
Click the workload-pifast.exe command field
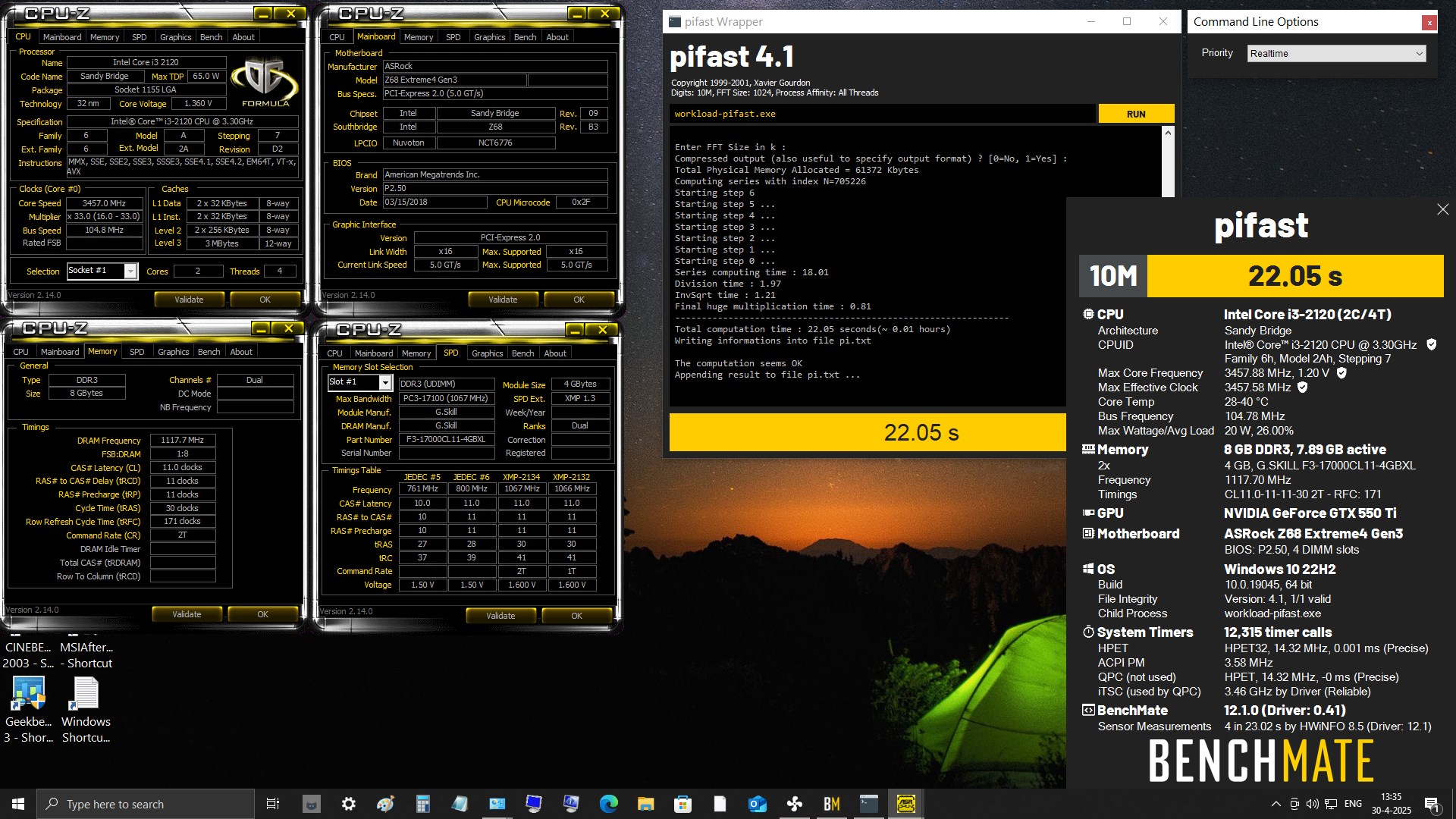pos(882,114)
